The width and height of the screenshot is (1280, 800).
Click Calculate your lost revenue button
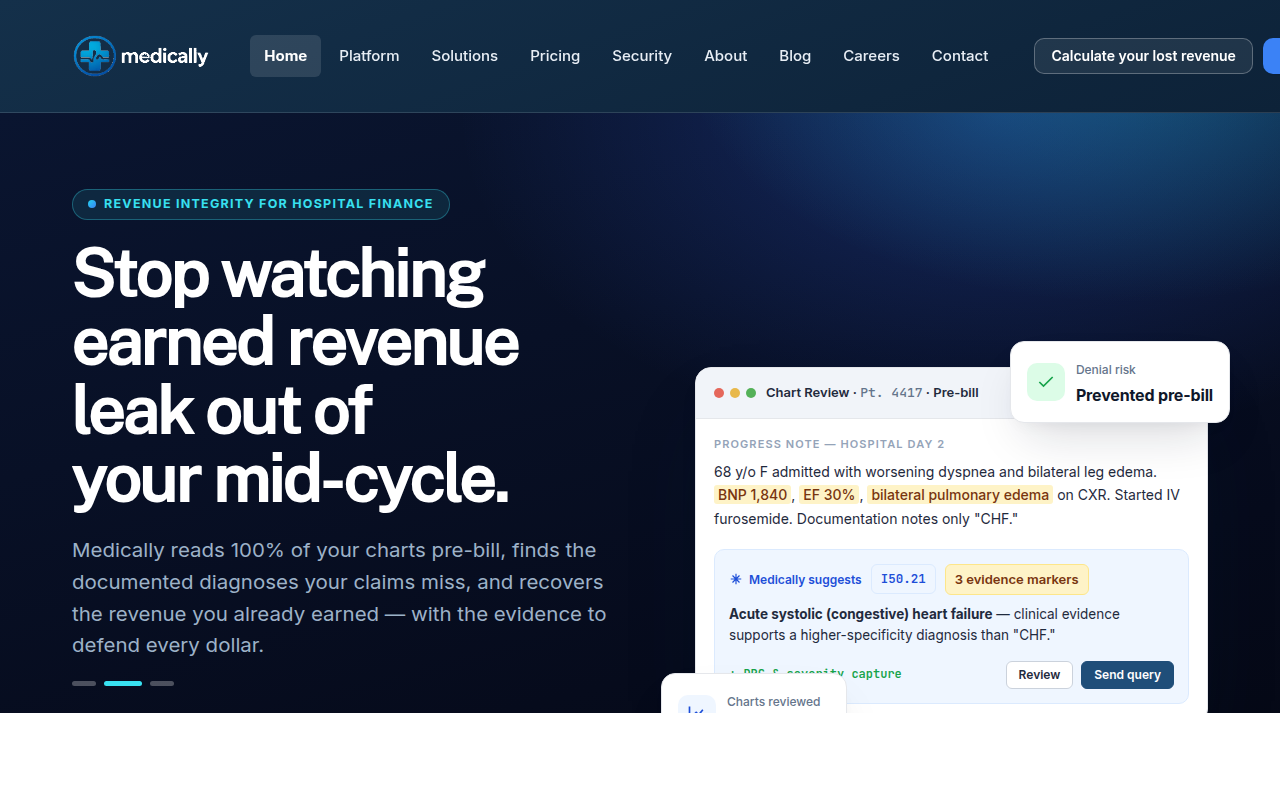tap(1143, 56)
